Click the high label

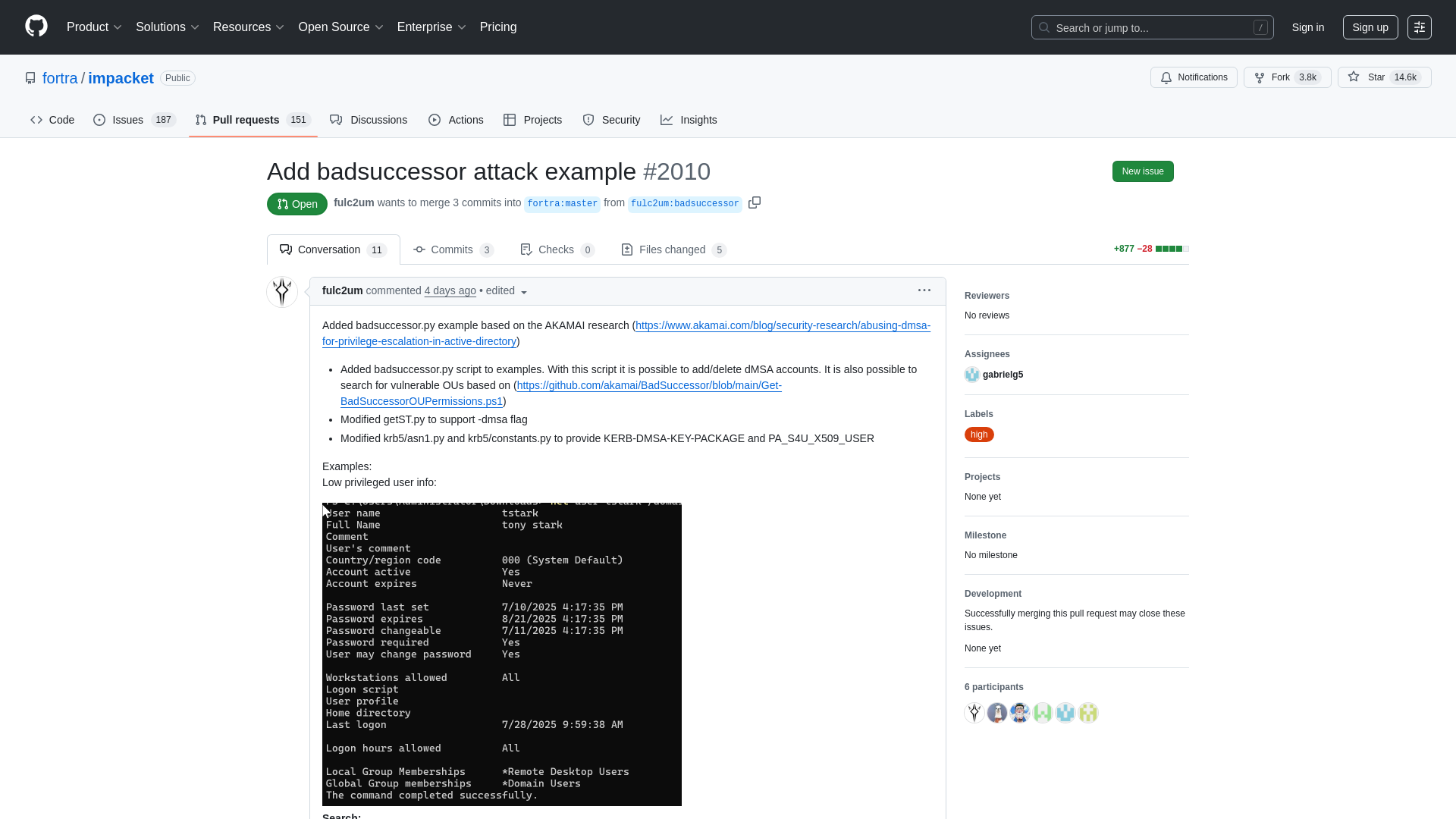979,435
